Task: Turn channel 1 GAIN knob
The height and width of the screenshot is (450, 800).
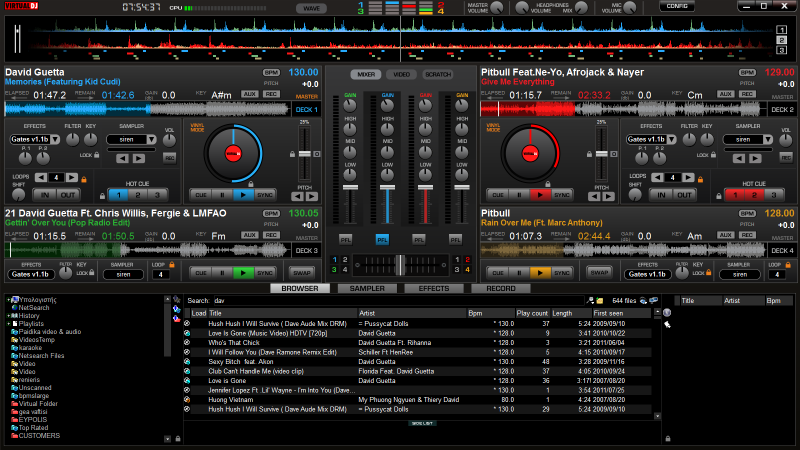Action: [349, 106]
